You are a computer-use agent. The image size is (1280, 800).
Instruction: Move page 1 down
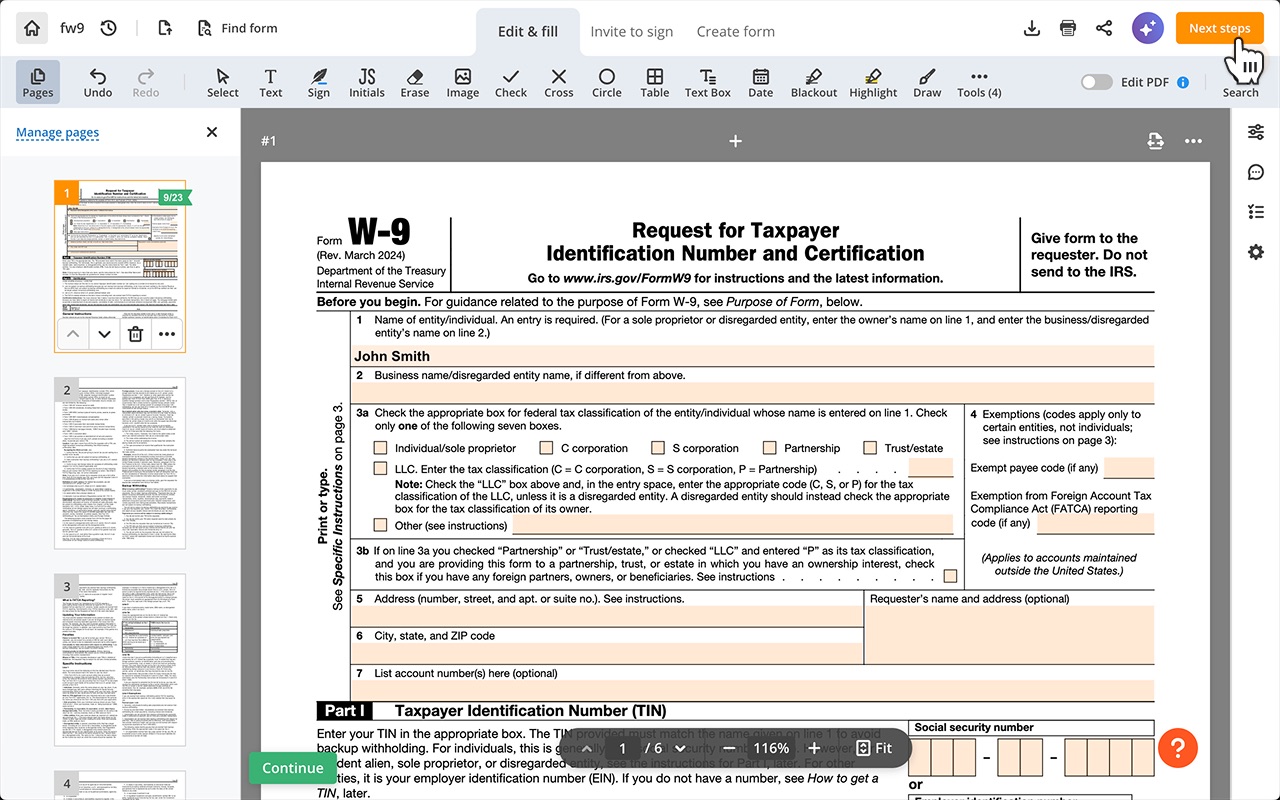tap(104, 335)
